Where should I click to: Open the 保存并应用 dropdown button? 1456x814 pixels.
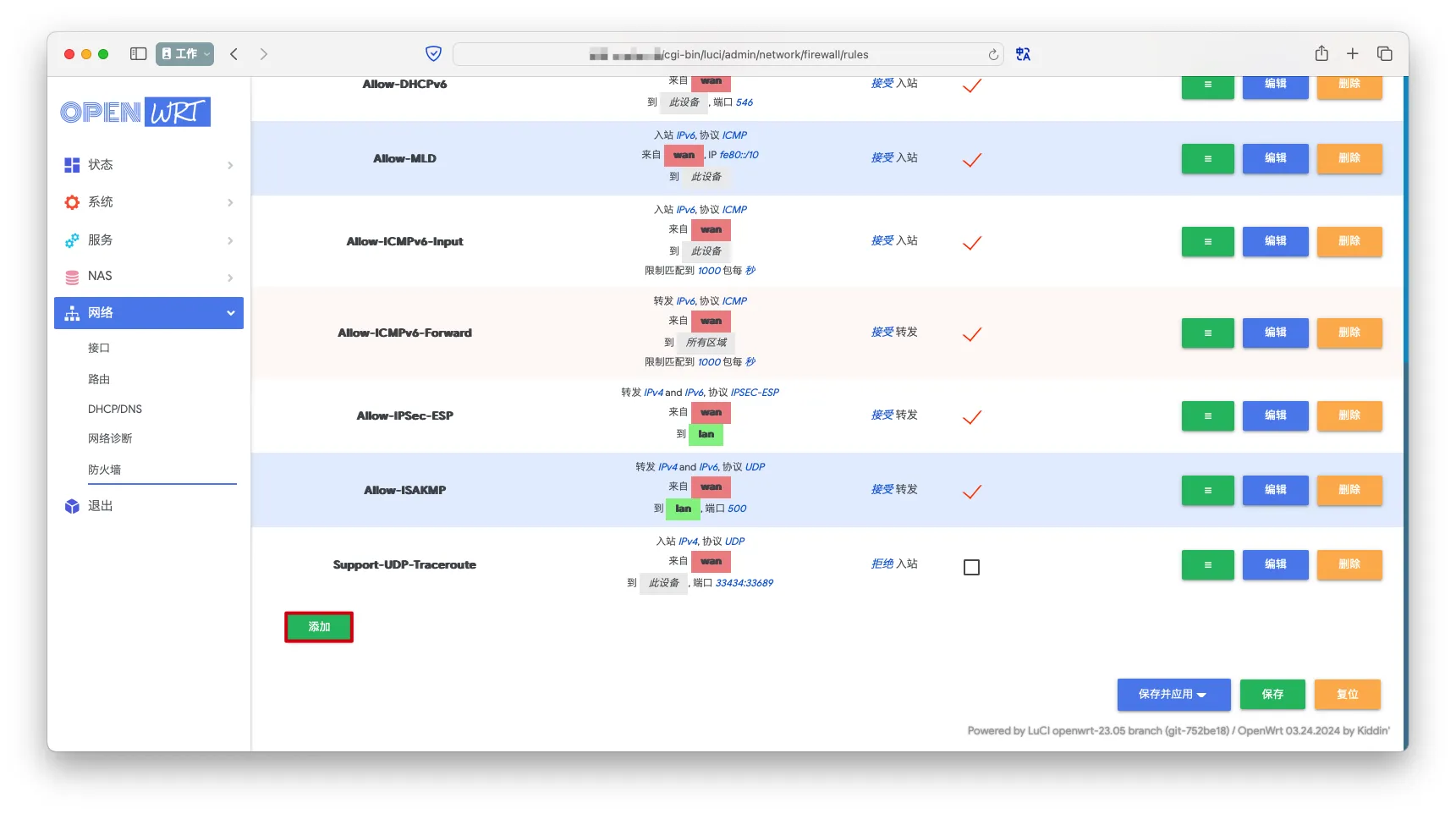[x=1173, y=695]
